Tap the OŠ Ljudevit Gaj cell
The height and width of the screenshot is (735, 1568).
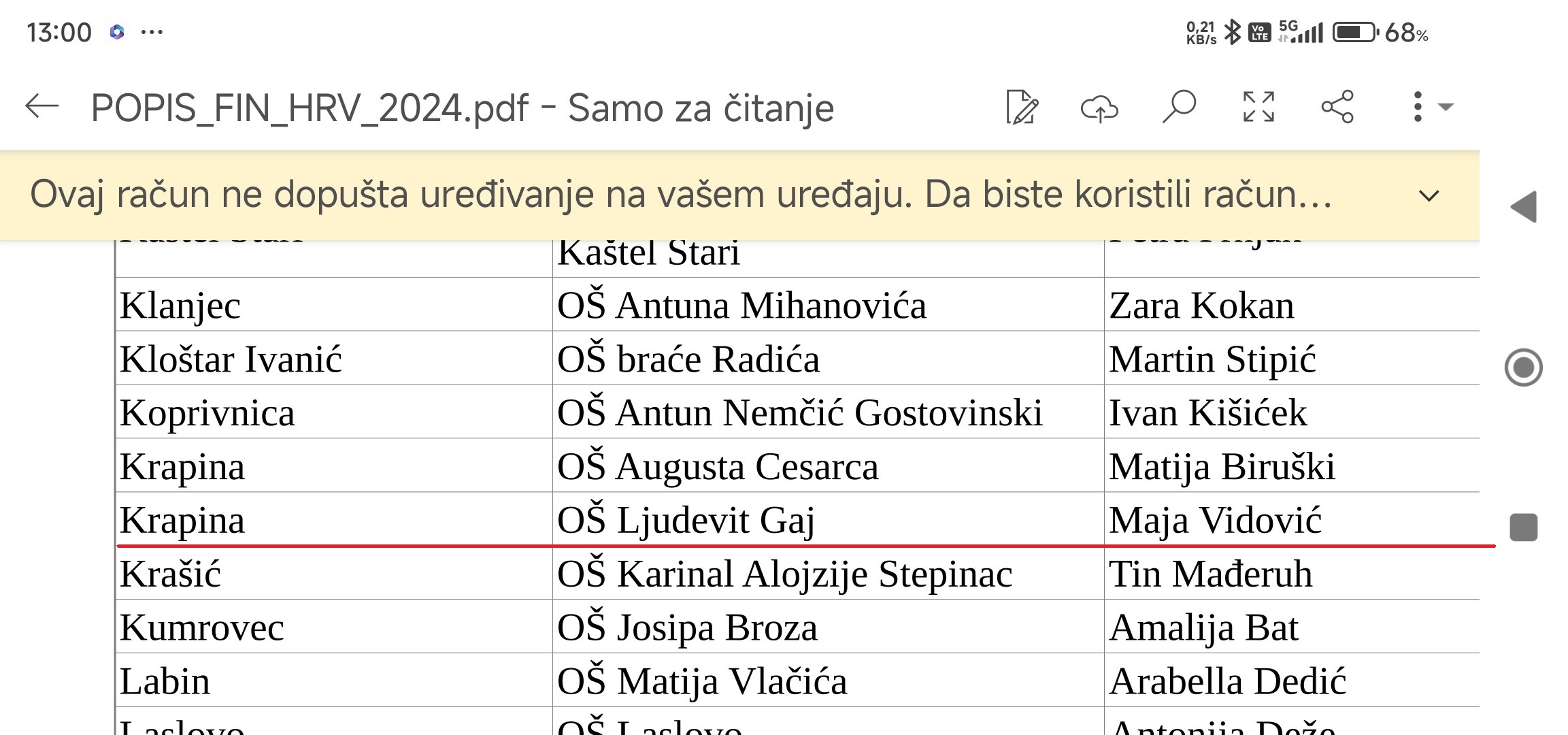click(686, 520)
